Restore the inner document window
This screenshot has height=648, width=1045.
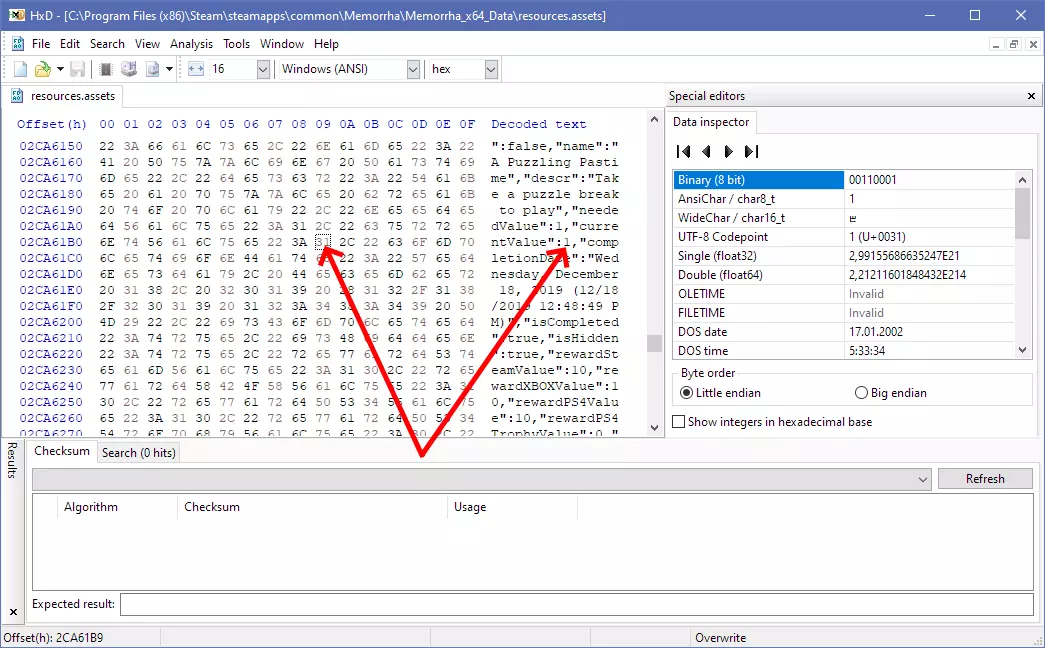1014,45
